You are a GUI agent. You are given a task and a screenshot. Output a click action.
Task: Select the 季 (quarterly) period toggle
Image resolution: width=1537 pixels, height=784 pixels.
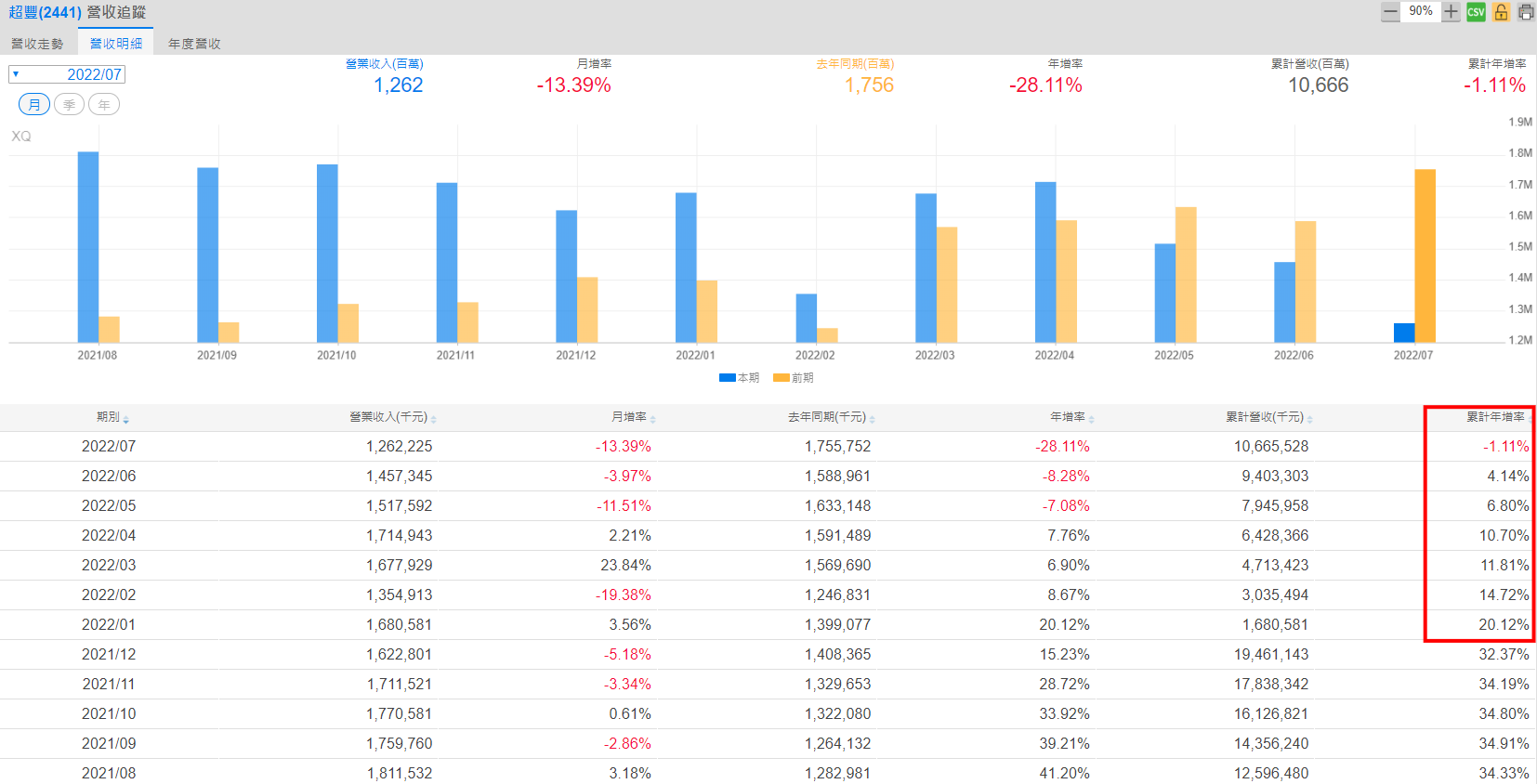[70, 104]
